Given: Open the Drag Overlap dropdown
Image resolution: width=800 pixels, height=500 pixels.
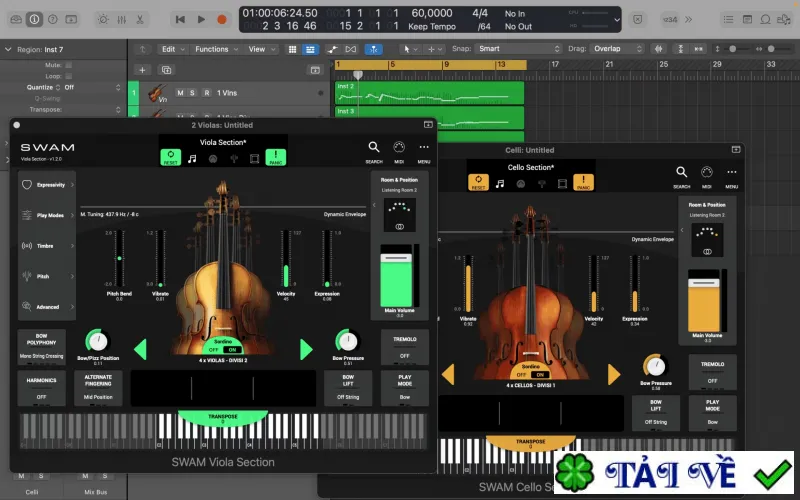Looking at the screenshot, I should (x=617, y=48).
